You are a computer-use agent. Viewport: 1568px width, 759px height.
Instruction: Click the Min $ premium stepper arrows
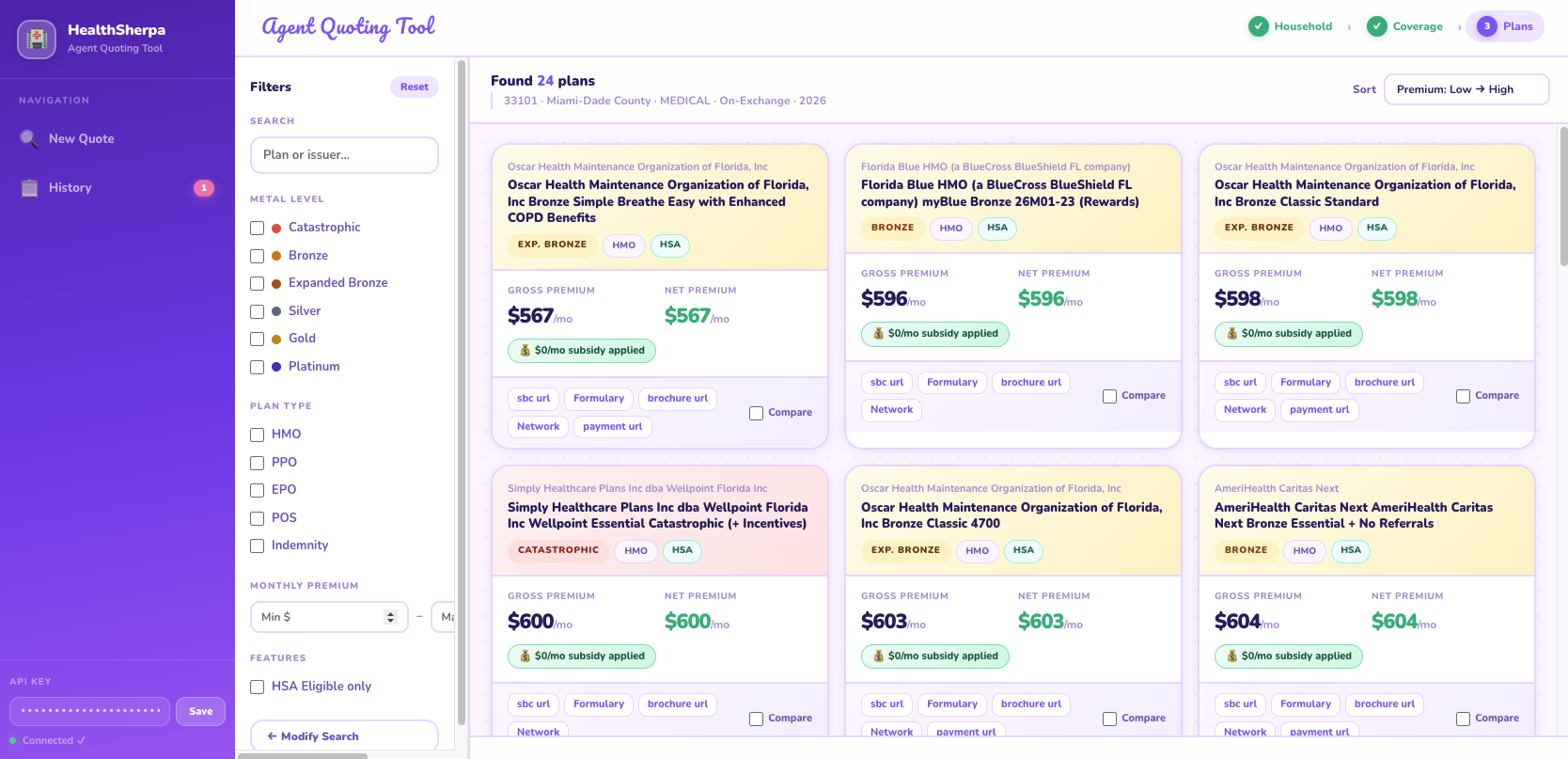point(391,617)
